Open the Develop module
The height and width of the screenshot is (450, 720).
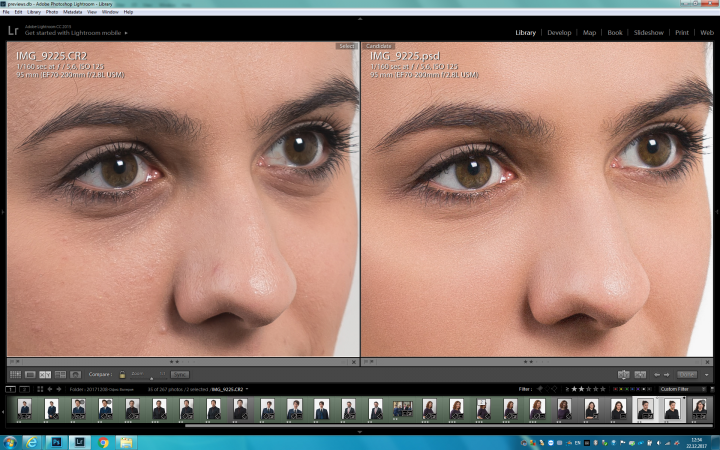(559, 33)
